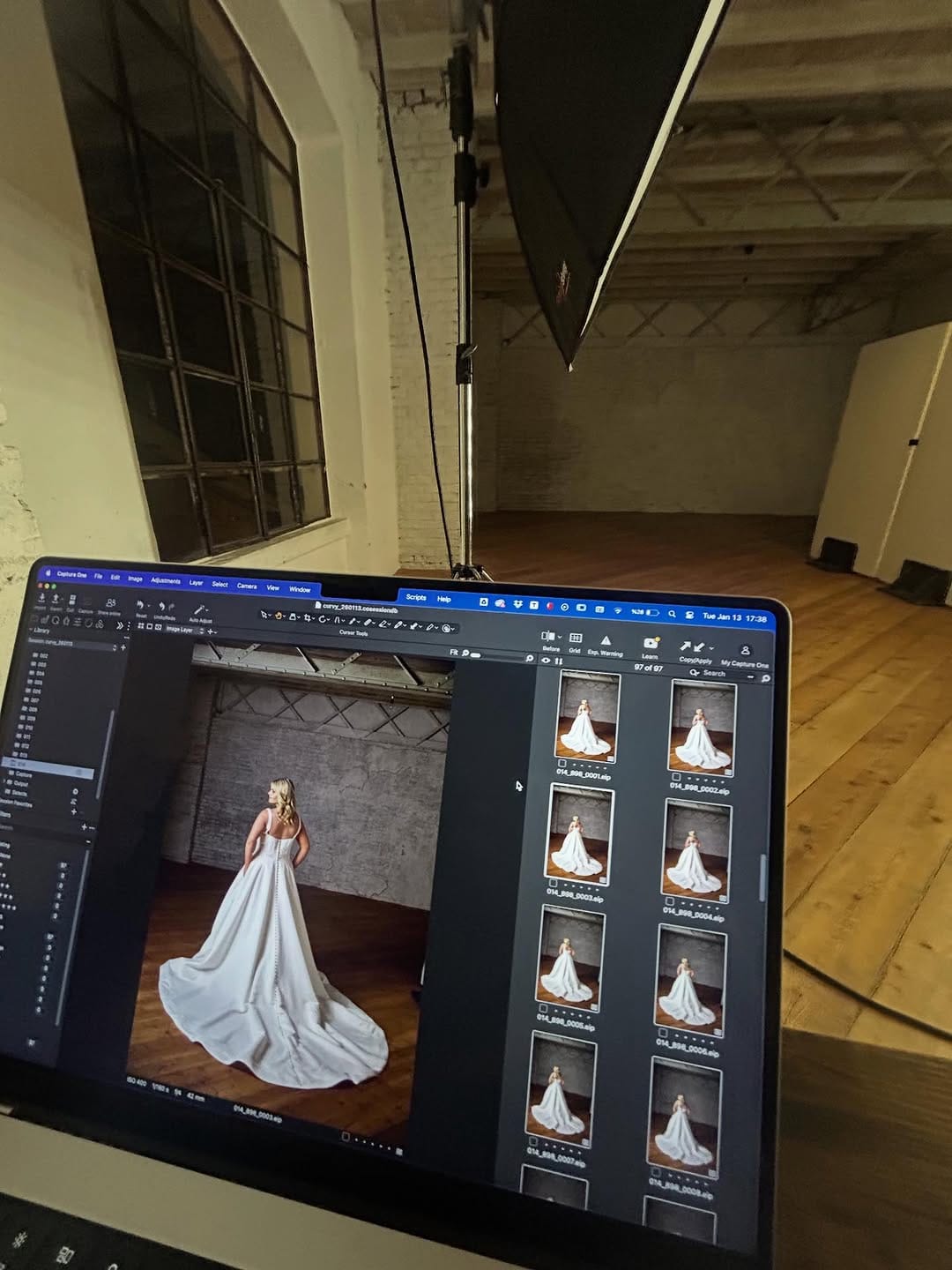Open the Camera menu
The image size is (952, 1270).
click(247, 586)
